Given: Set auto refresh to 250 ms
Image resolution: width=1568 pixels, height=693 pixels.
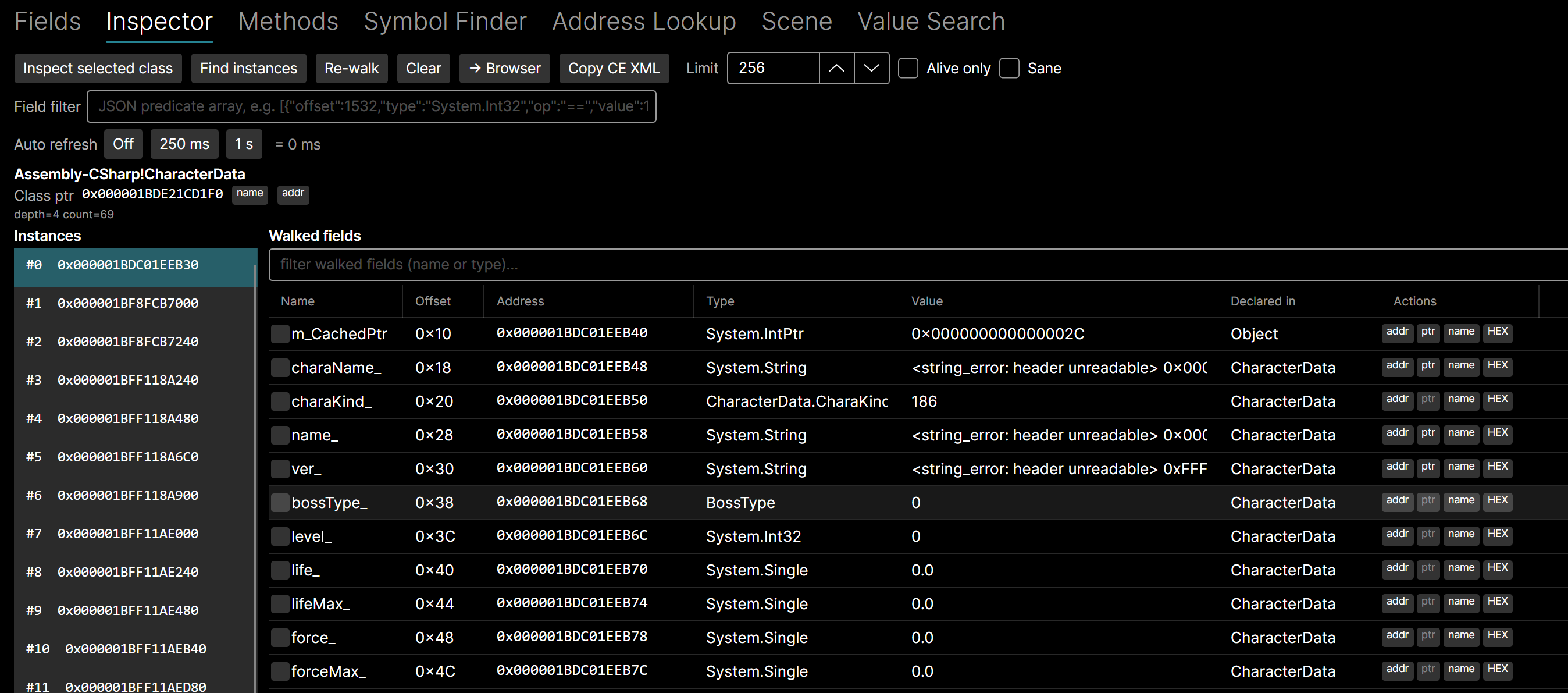Looking at the screenshot, I should (184, 144).
